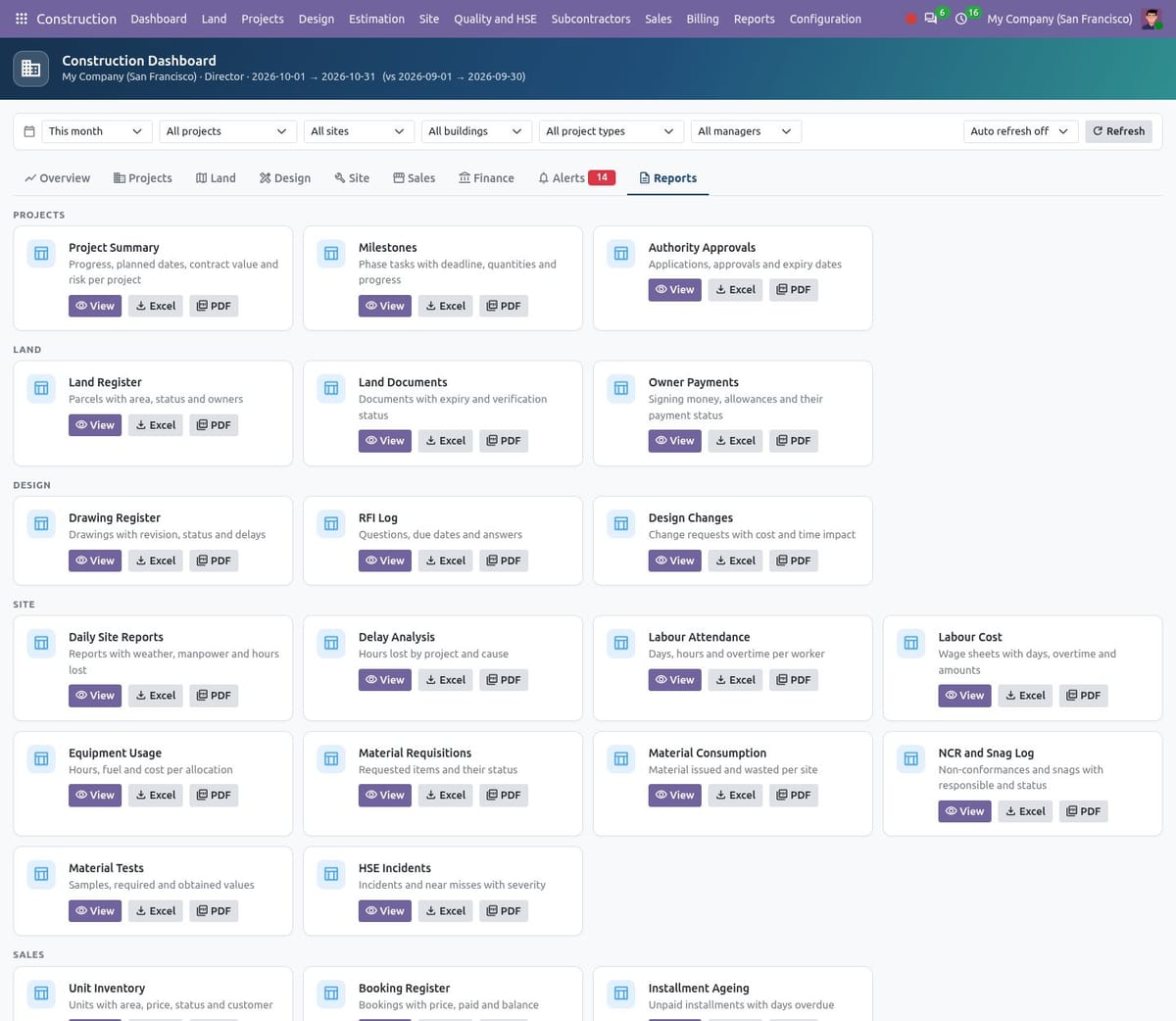Click the 'Equipment Usage' report title
Screen dimensions: 1176x1021
(115, 753)
